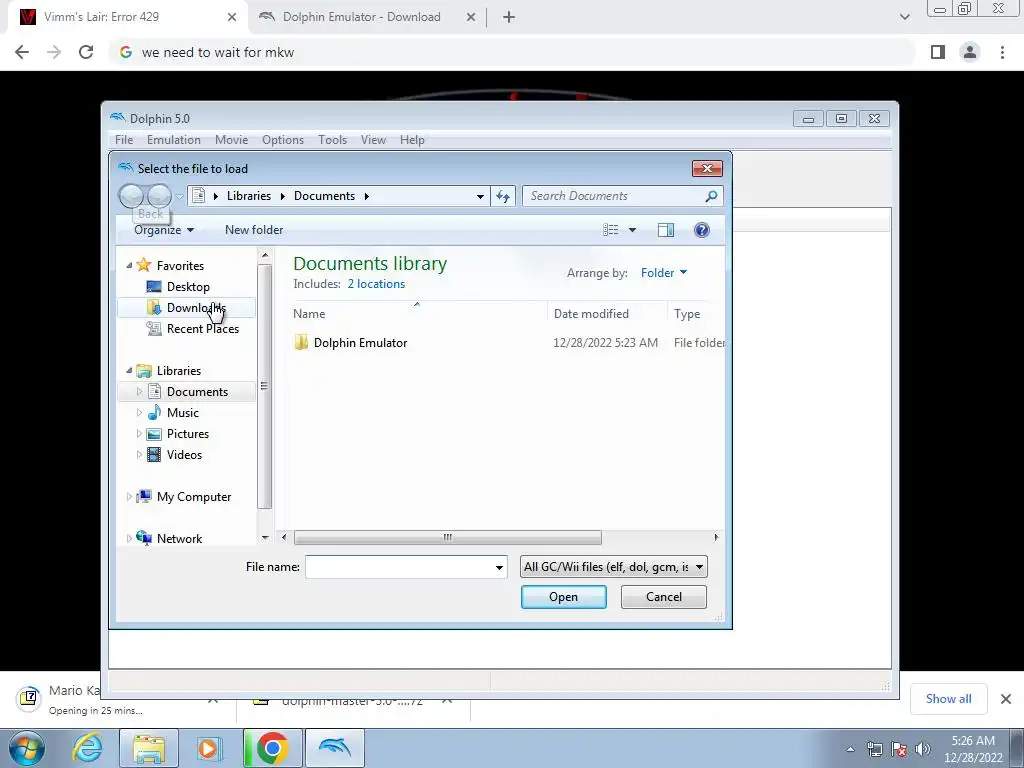Image resolution: width=1024 pixels, height=768 pixels.
Task: Click New folder in the toolbar
Action: (x=254, y=230)
